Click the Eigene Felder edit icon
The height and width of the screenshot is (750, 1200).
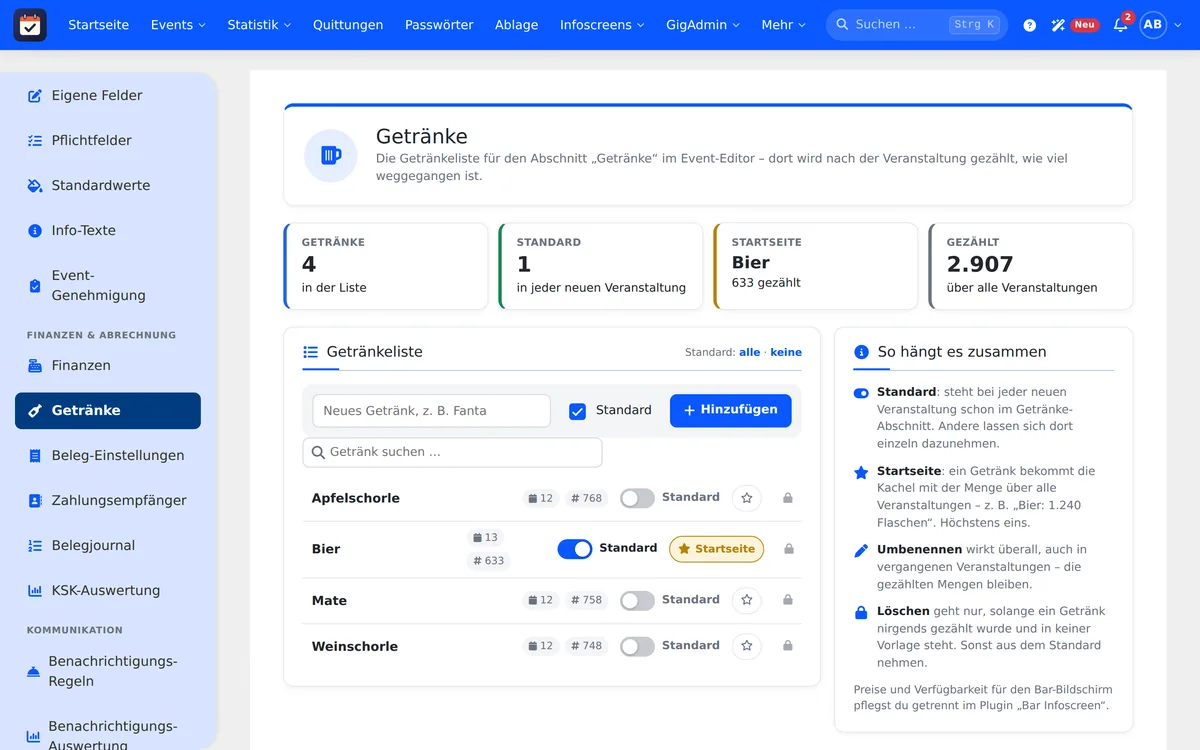pyautogui.click(x=35, y=96)
